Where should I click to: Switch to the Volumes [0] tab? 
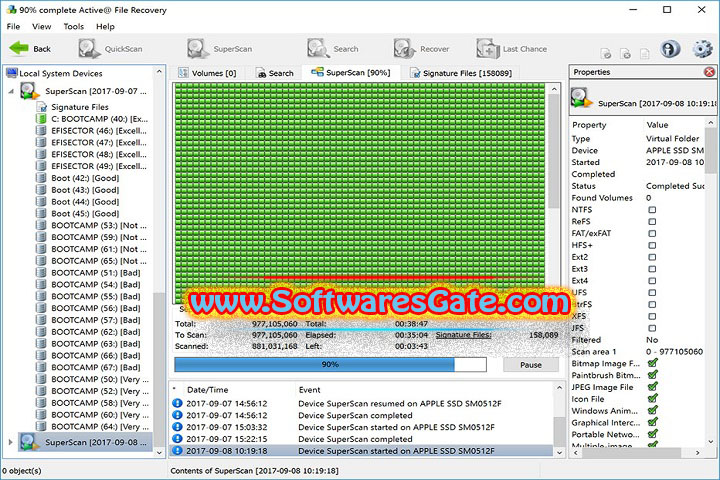[x=208, y=73]
